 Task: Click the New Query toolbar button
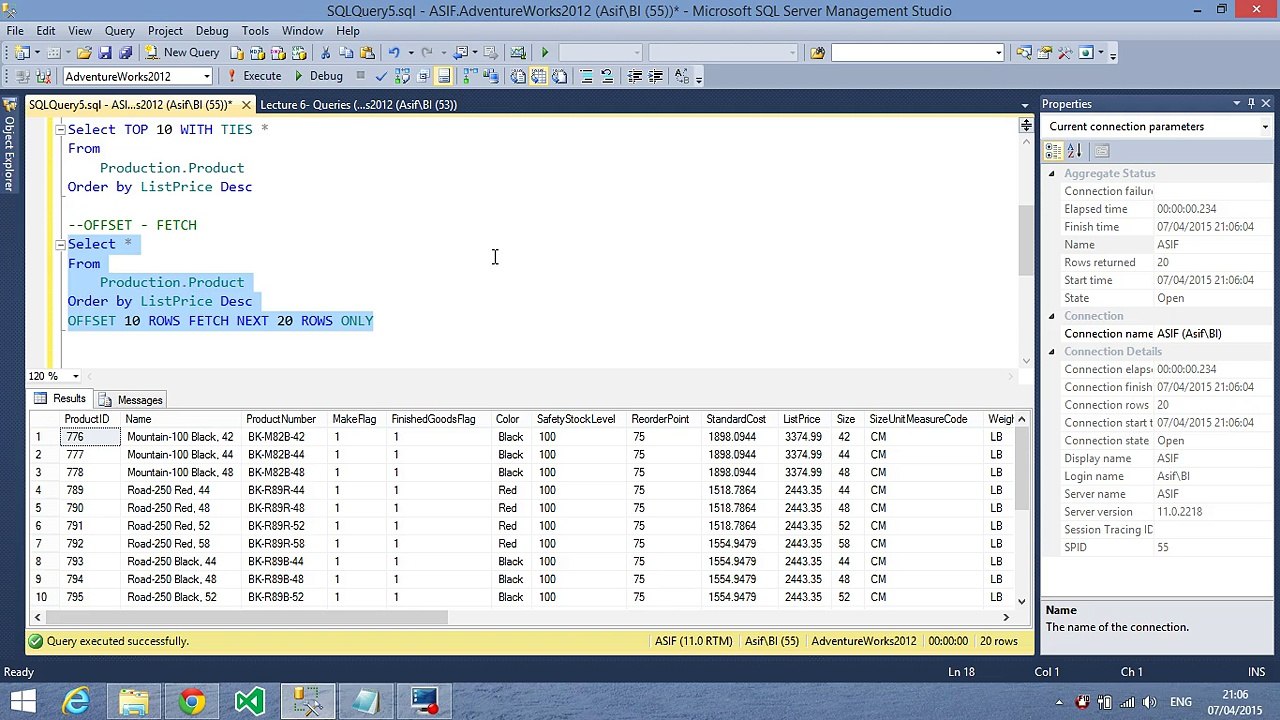pos(181,52)
